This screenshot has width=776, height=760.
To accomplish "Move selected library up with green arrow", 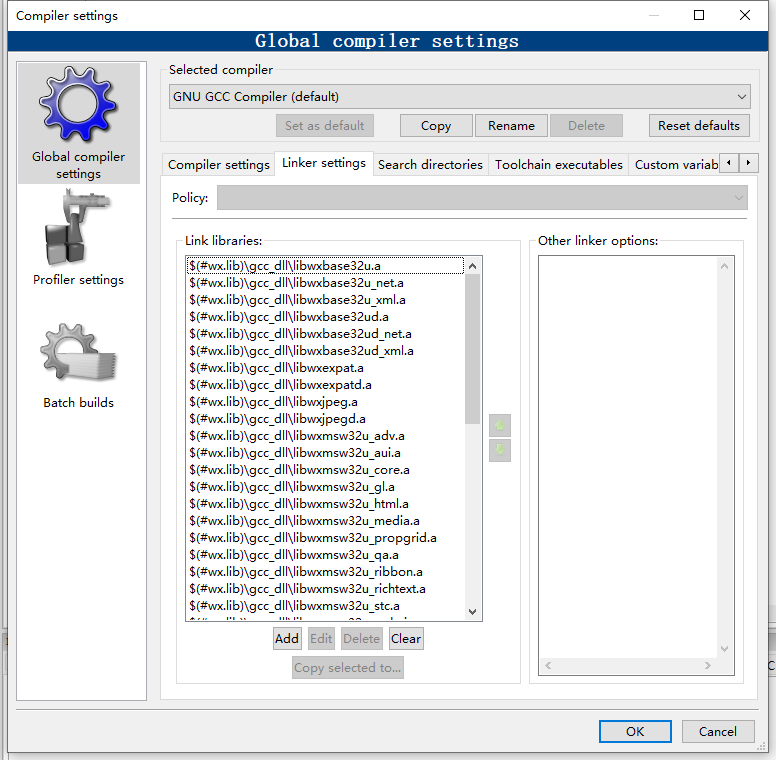I will (499, 426).
